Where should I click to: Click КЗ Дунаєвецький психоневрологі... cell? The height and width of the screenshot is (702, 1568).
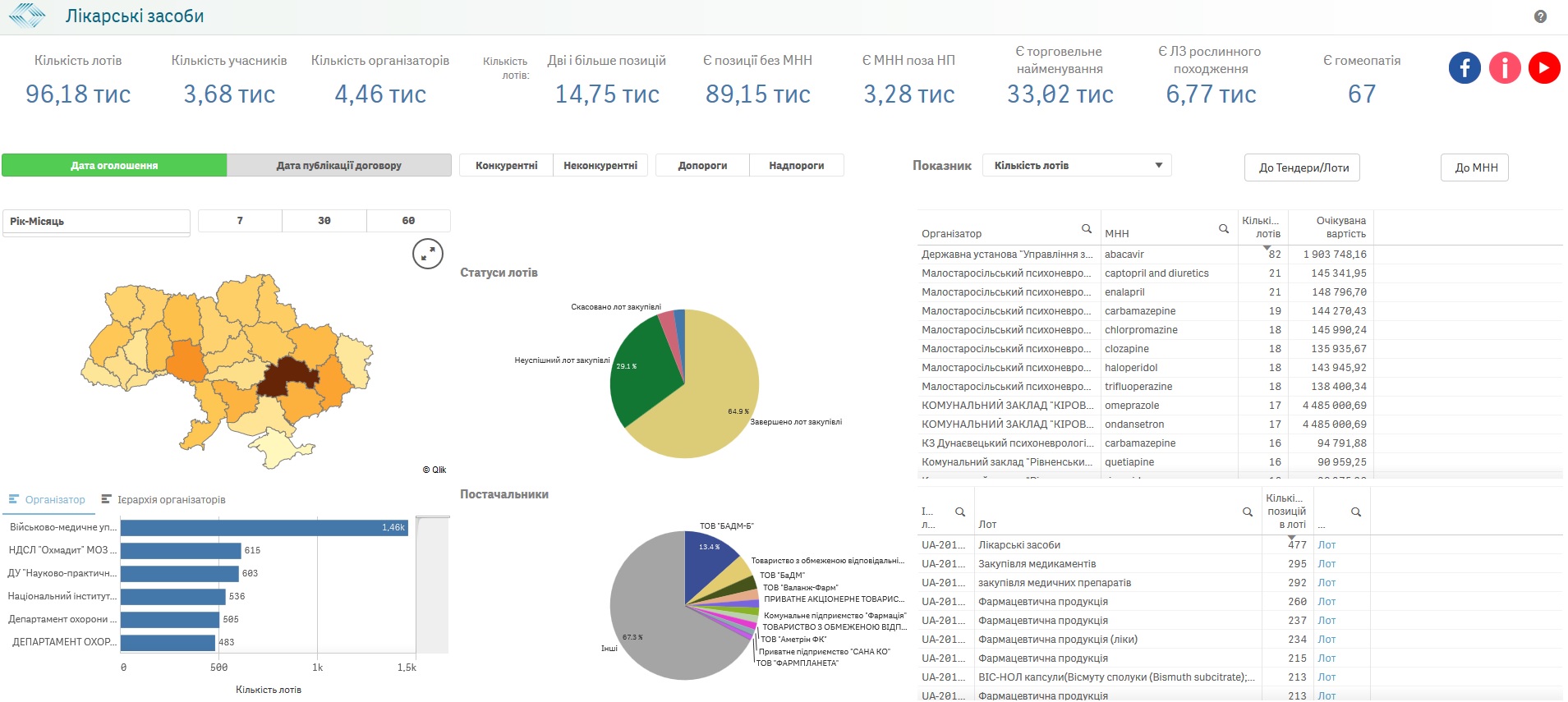[x=1008, y=443]
